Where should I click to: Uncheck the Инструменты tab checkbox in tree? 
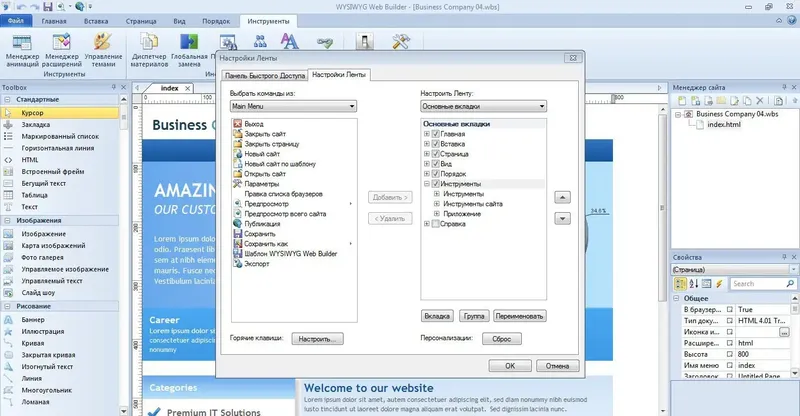(435, 184)
